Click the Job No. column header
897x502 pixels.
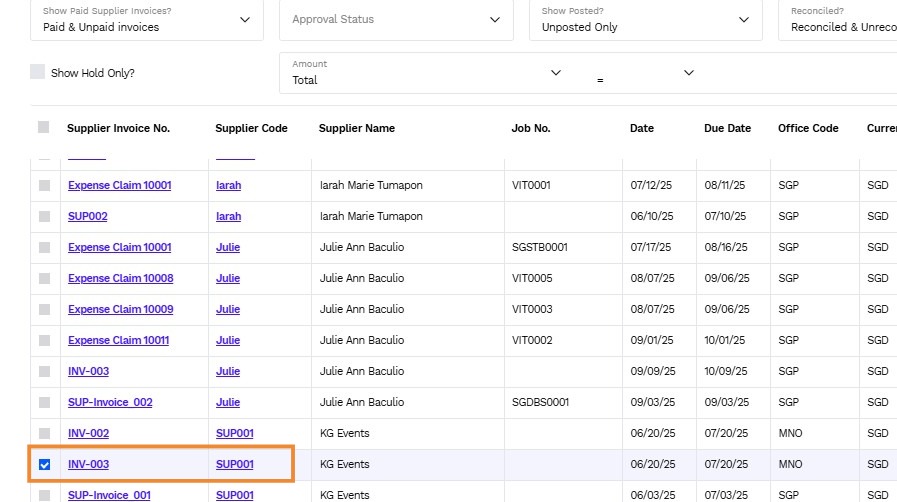(x=531, y=128)
